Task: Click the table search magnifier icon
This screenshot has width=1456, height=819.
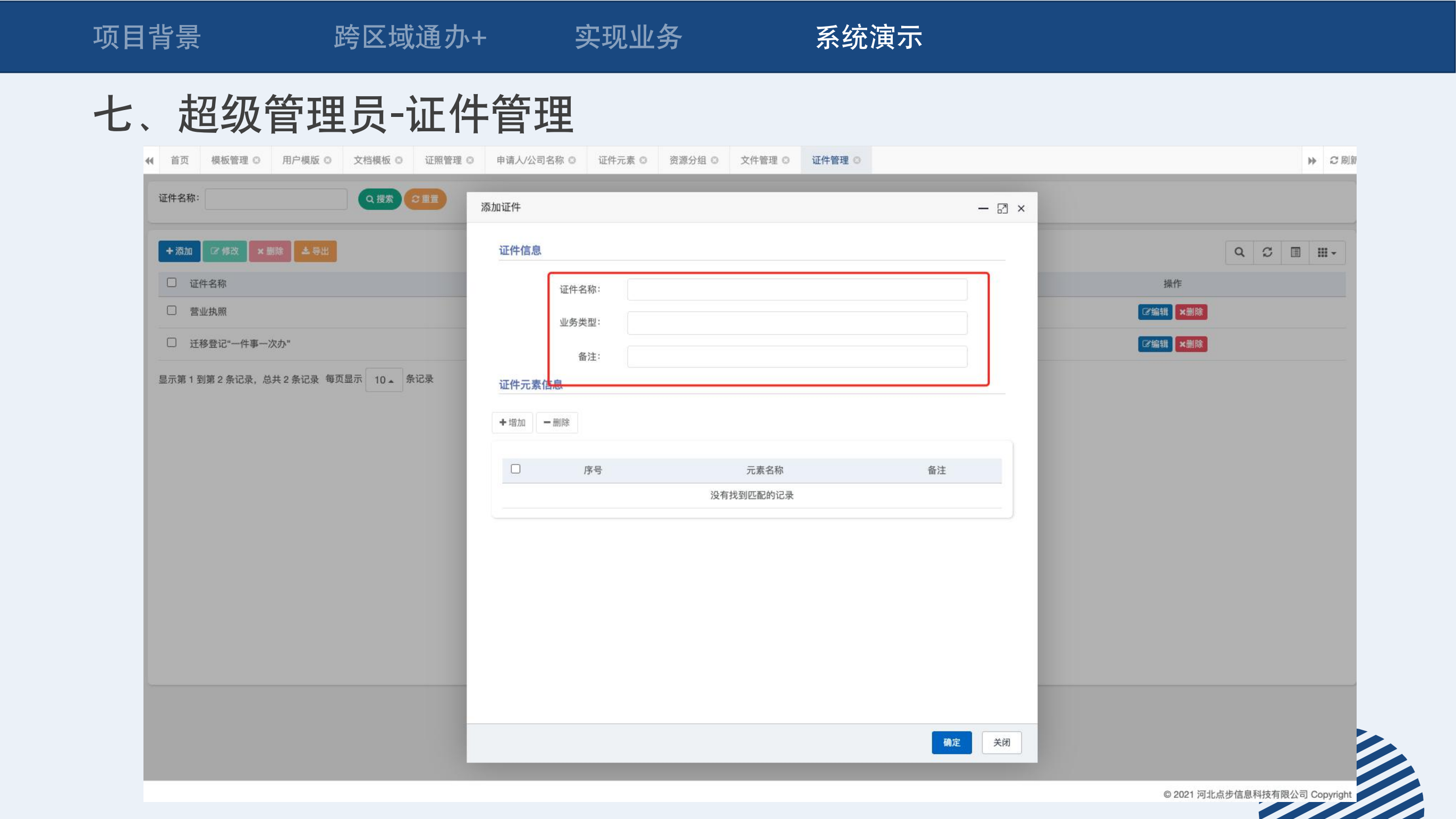Action: (x=1239, y=252)
